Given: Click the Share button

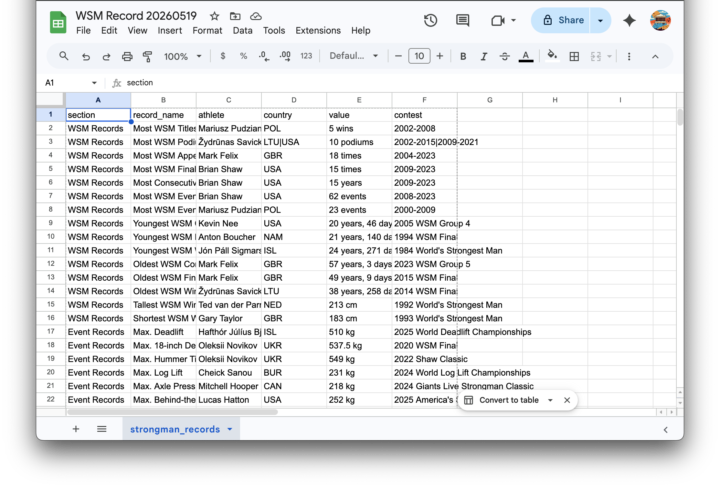Looking at the screenshot, I should click(x=561, y=20).
